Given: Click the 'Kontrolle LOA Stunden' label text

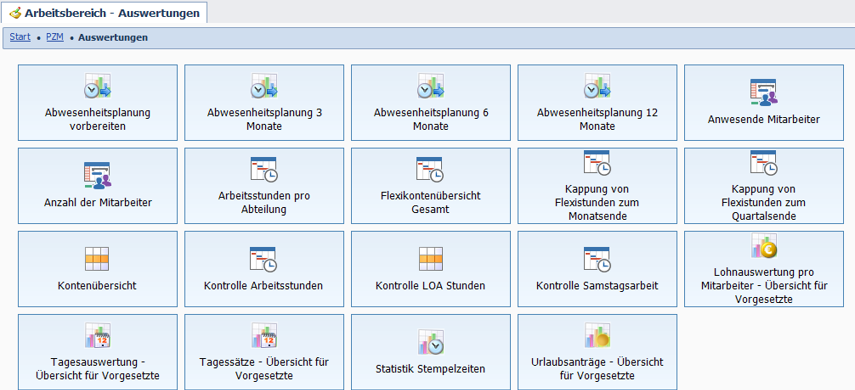Looking at the screenshot, I should (430, 285).
